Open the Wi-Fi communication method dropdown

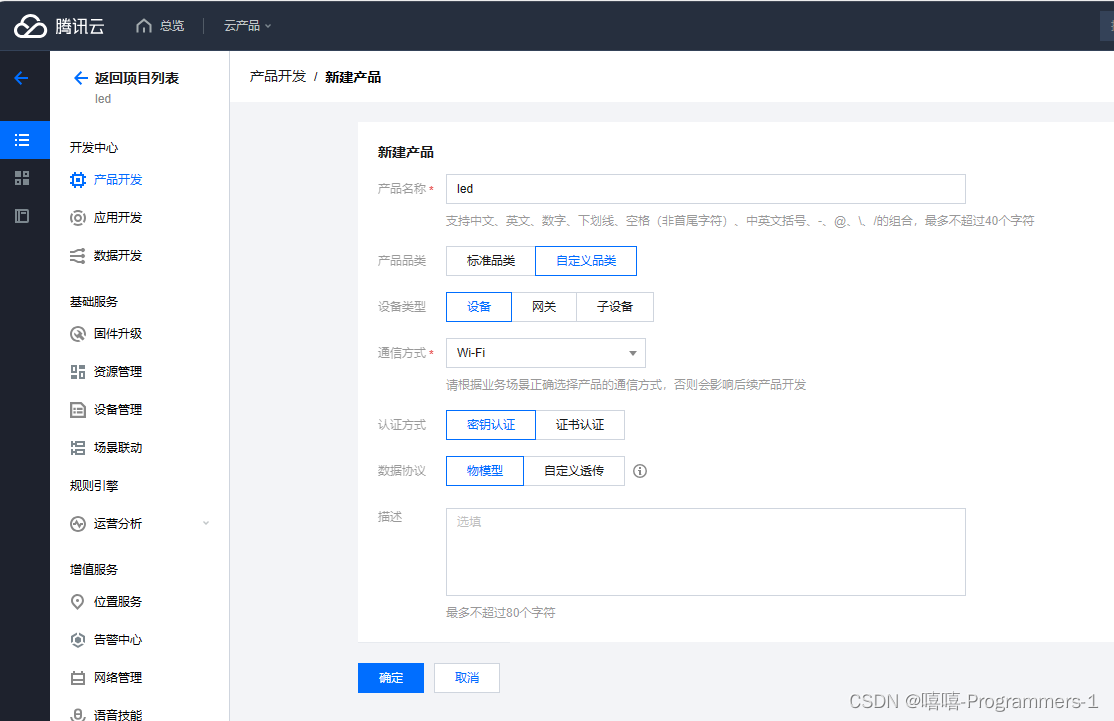[x=545, y=353]
